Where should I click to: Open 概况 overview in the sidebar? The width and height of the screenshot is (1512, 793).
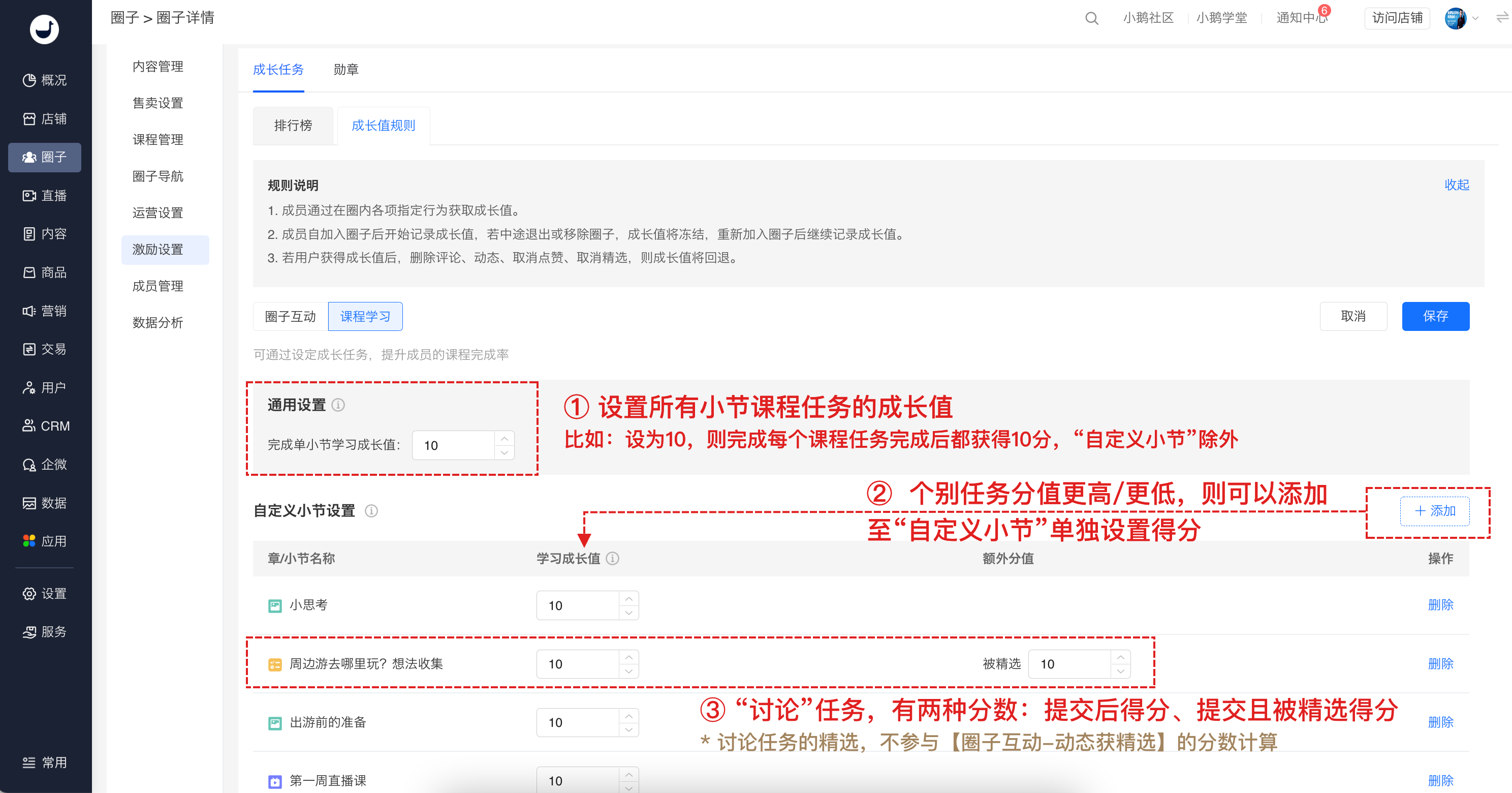(45, 80)
